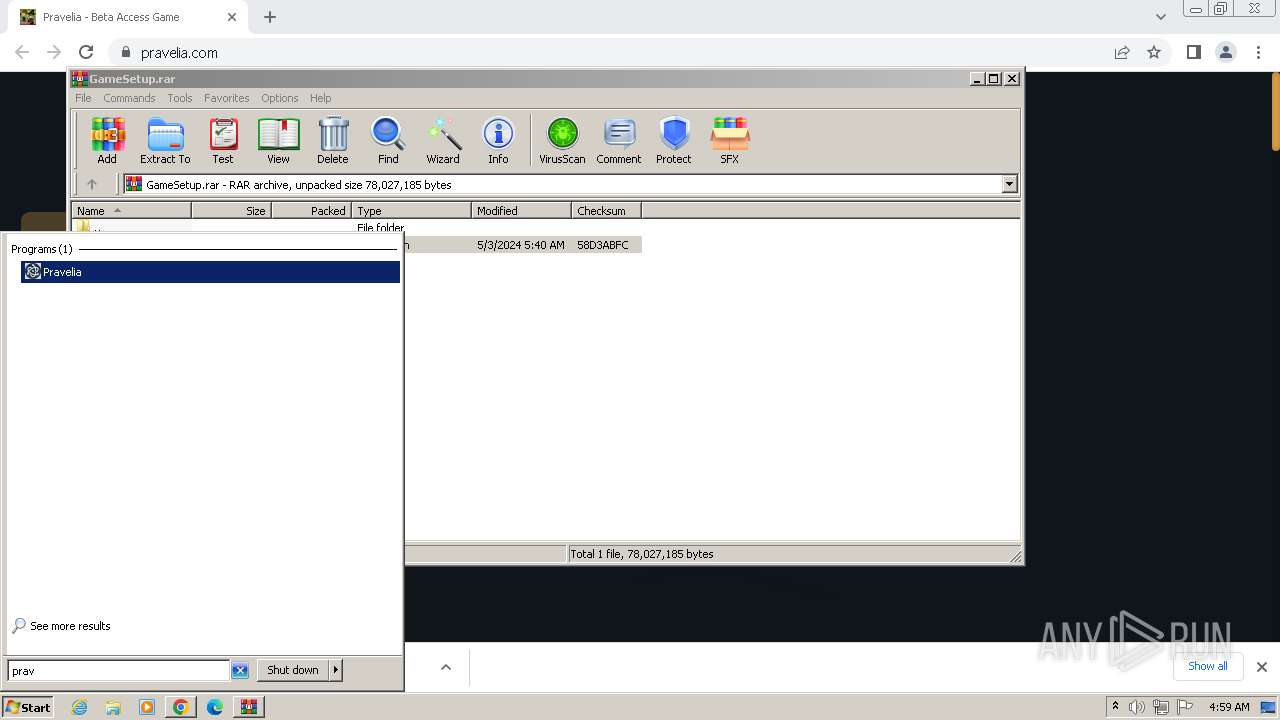
Task: Open Microsoft Edge taskbar icon
Action: coord(215,707)
